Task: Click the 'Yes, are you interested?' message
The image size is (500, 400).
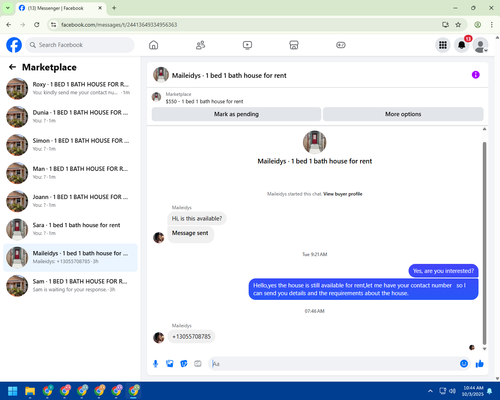Action: (x=443, y=271)
